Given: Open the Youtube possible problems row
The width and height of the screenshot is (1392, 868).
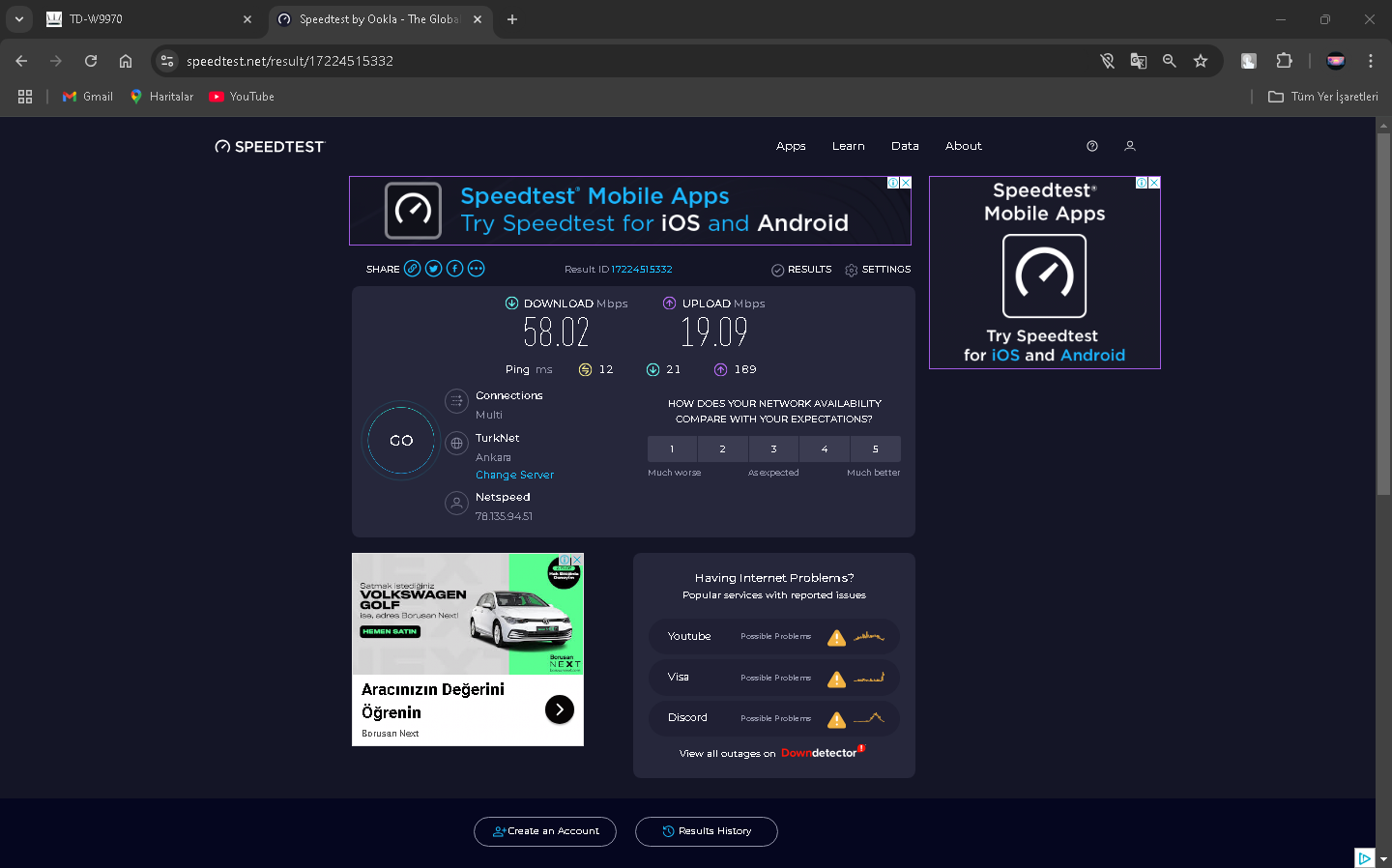Looking at the screenshot, I should coord(774,637).
